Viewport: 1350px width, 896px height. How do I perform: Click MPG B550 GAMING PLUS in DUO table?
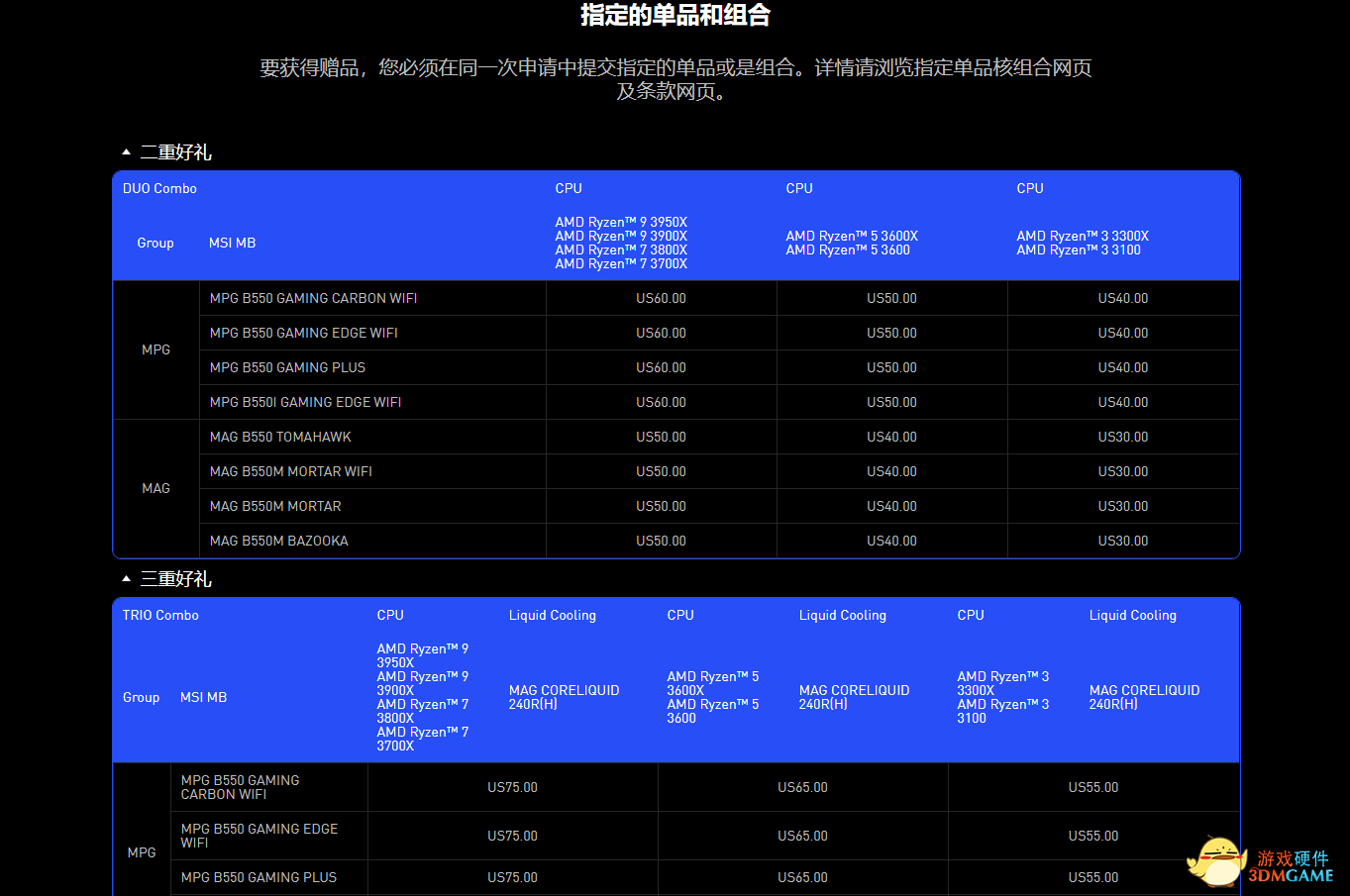point(287,367)
